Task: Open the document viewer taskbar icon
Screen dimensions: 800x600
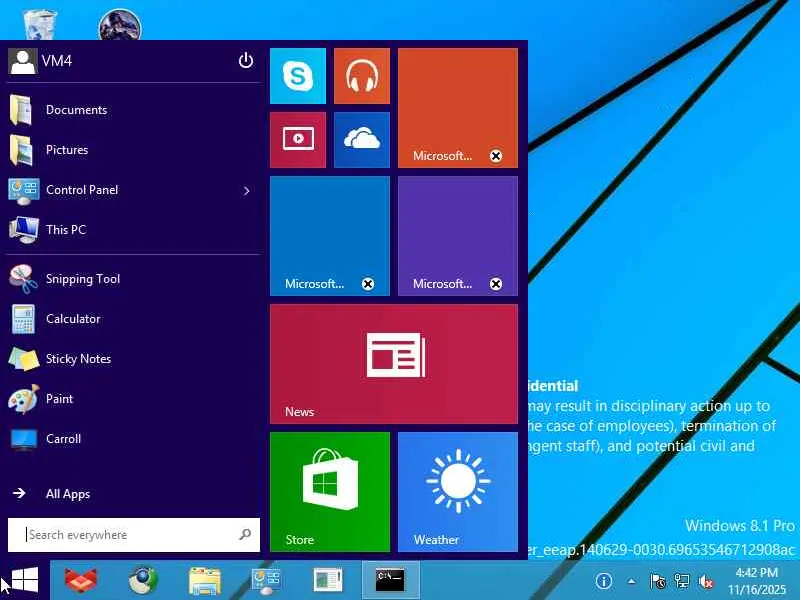Action: 328,581
